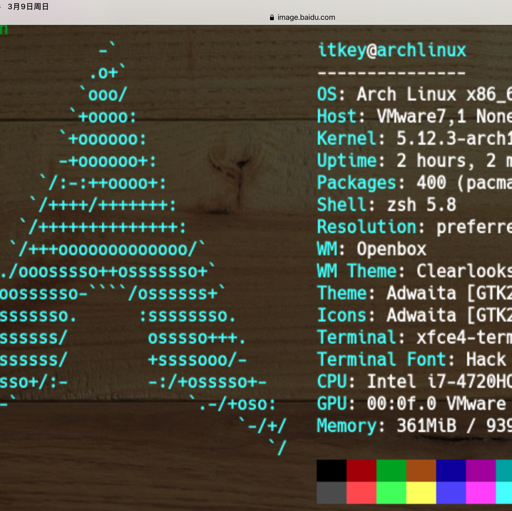Click the Kernel: 5.12.3-arch1 line
The image size is (512, 511).
coord(414,139)
